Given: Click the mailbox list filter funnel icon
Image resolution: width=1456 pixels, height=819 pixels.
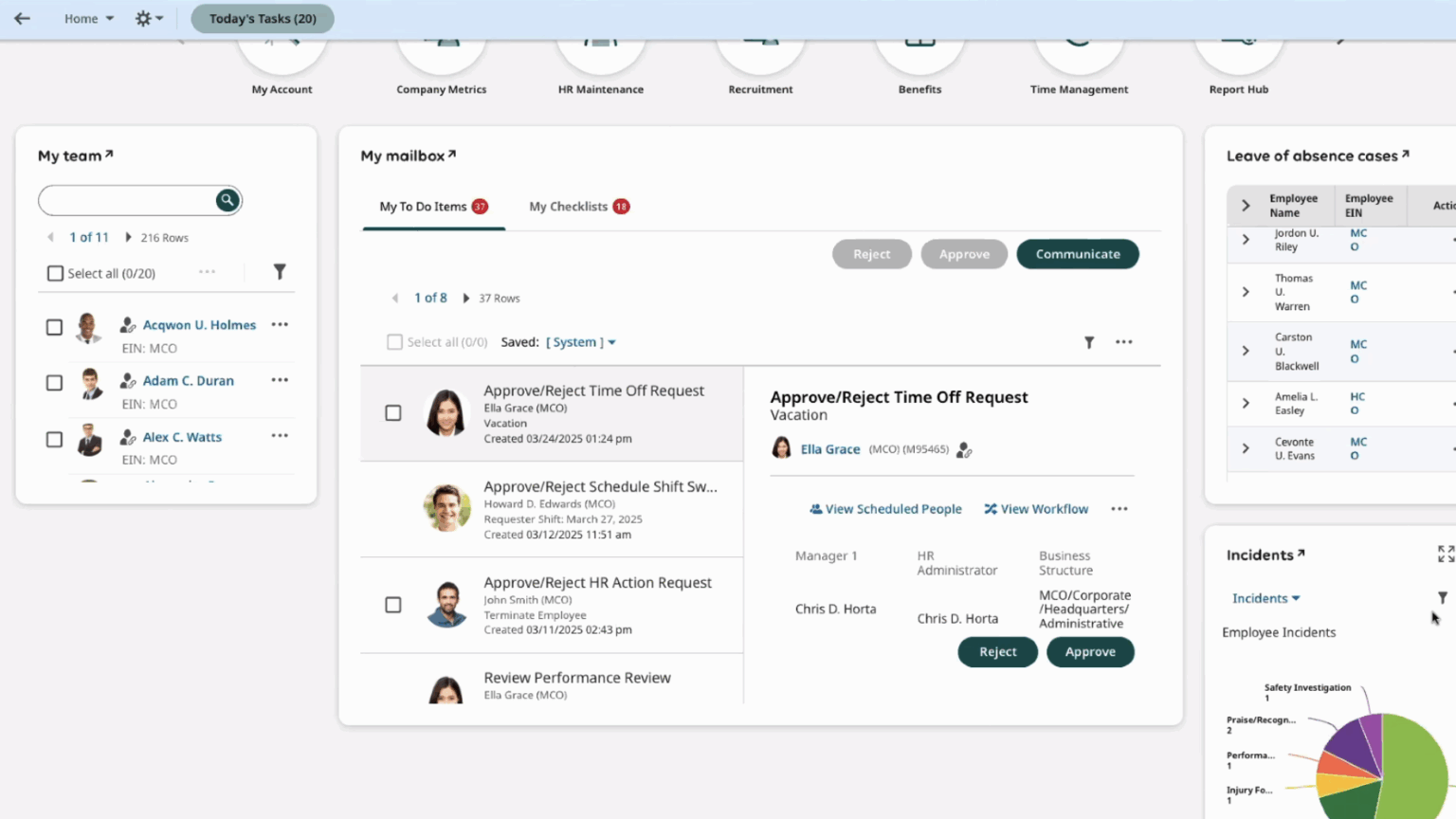Looking at the screenshot, I should point(1089,342).
